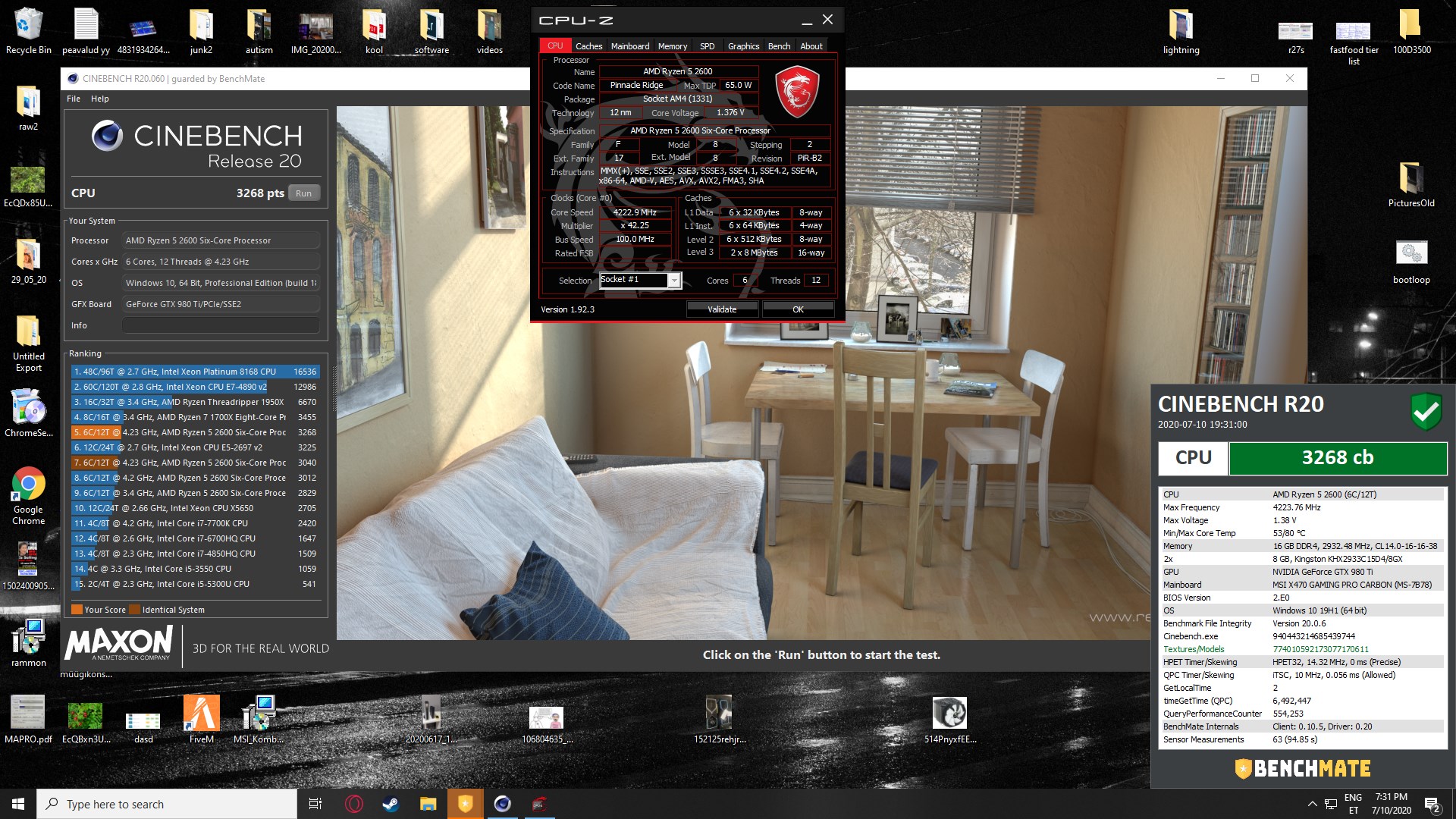Open the software folder icon
This screenshot has height=819, width=1456.
click(x=431, y=30)
